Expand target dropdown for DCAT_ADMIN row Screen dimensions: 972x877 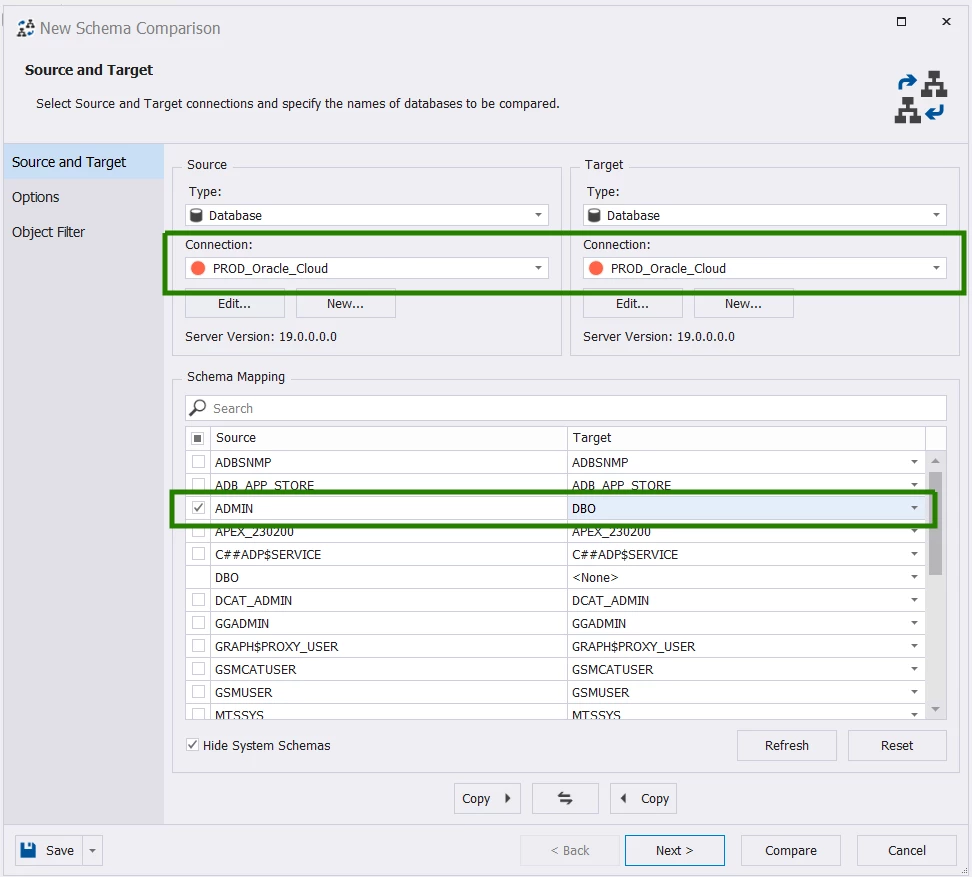pyautogui.click(x=914, y=600)
